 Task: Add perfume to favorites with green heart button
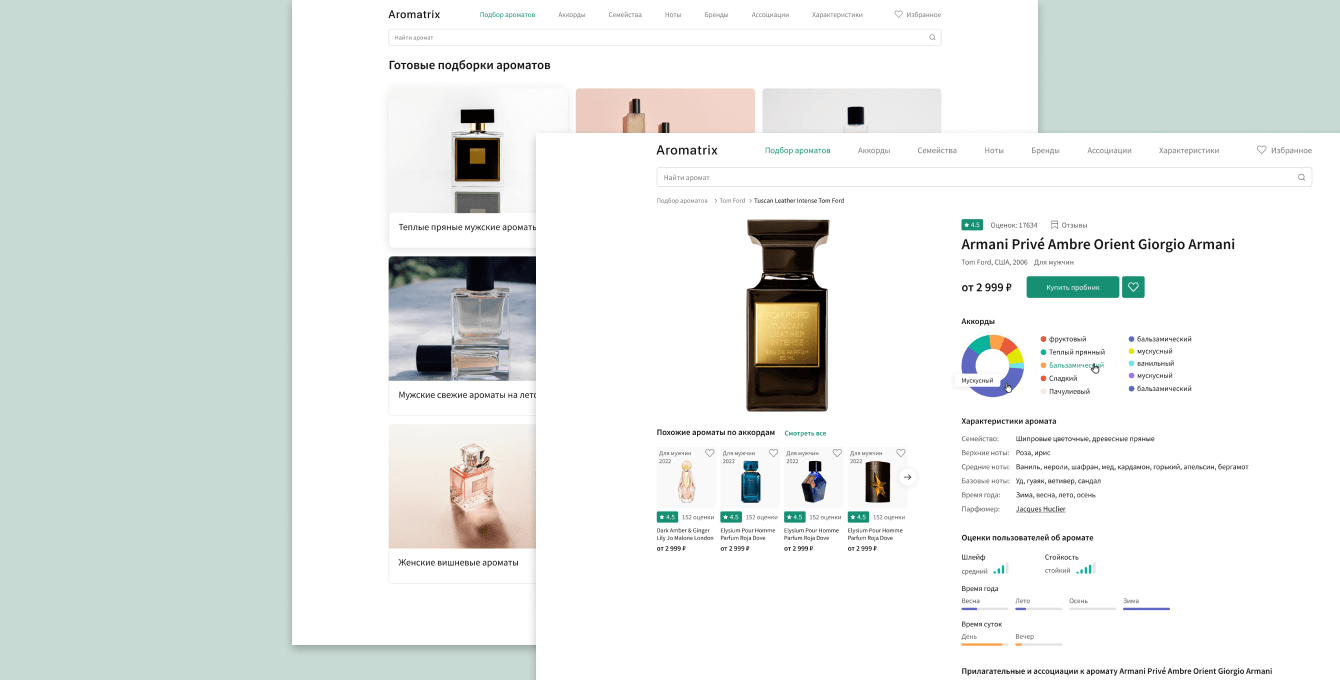[1133, 287]
